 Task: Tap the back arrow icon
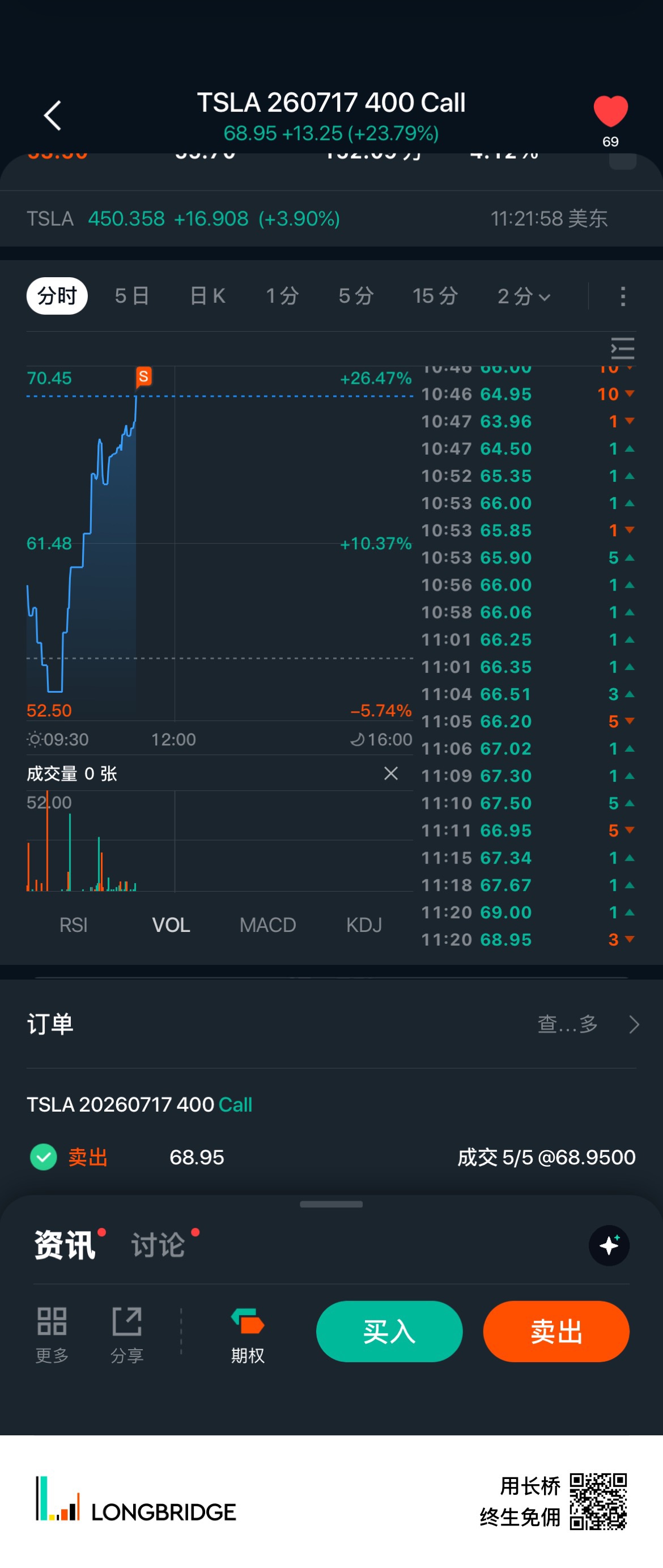pyautogui.click(x=53, y=116)
